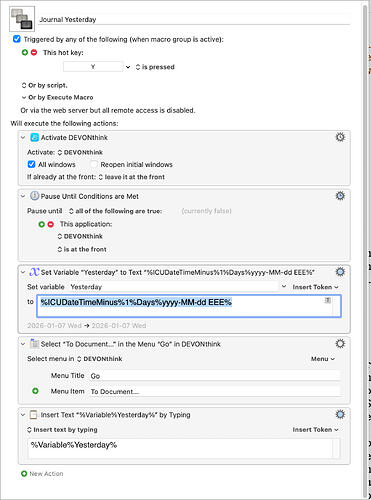The width and height of the screenshot is (371, 500).
Task: Change the 'all of the following are true' popup
Action: (x=116, y=211)
